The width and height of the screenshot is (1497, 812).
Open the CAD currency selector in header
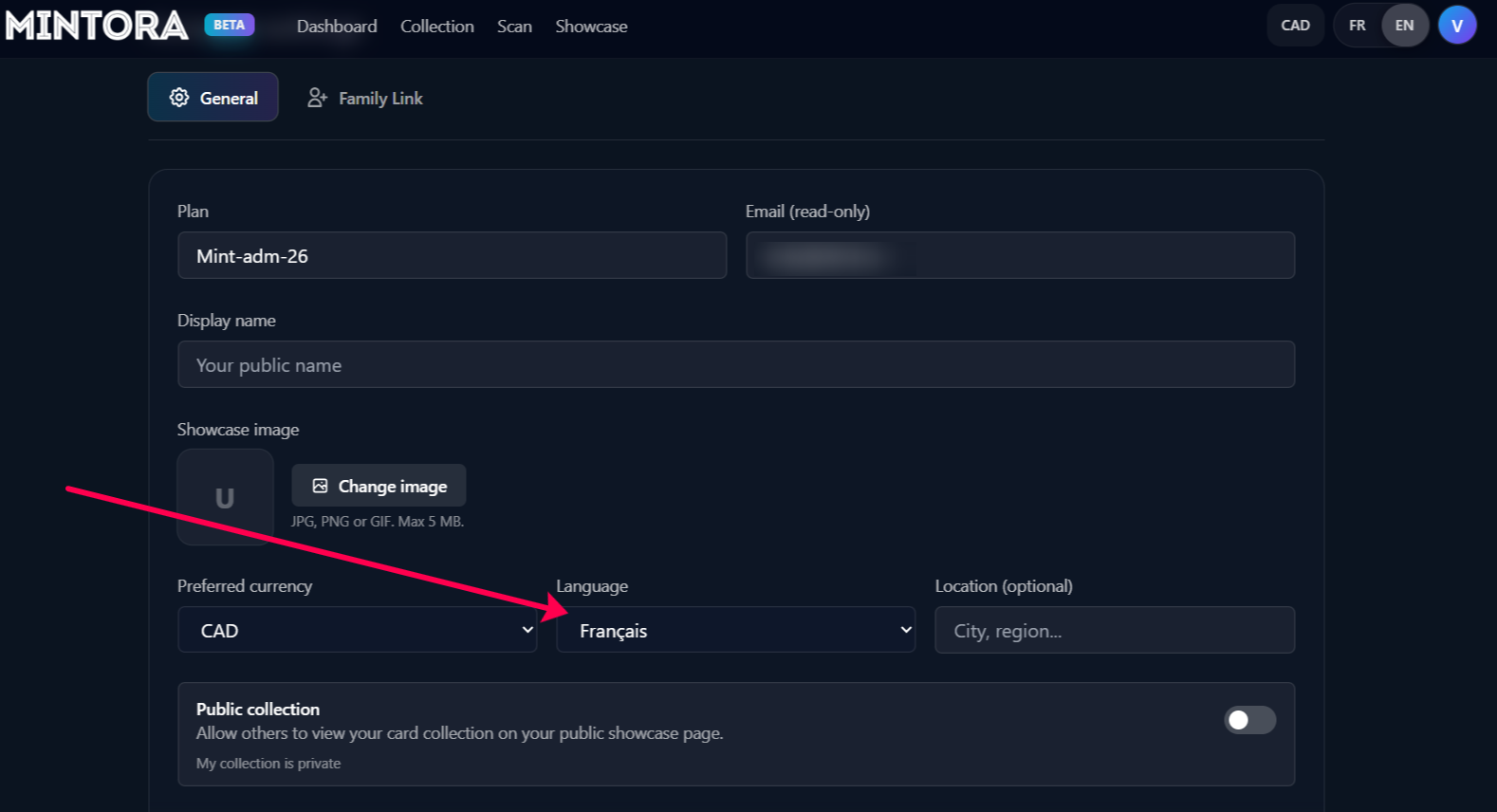[1295, 26]
